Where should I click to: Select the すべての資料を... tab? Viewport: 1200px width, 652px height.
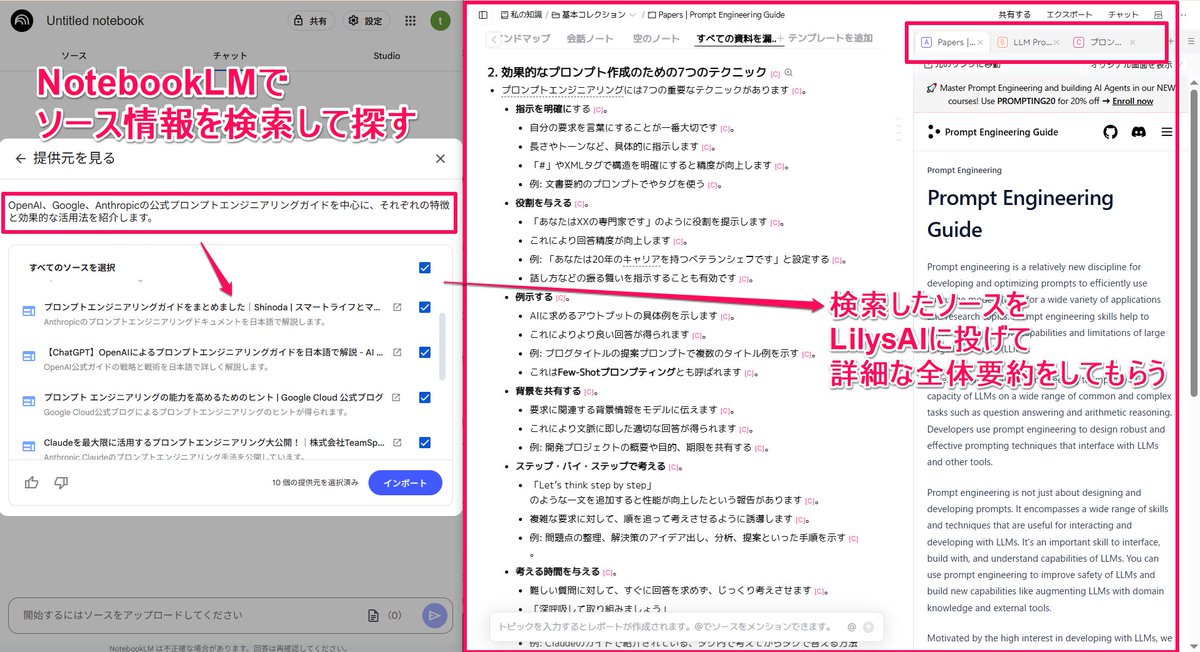point(739,39)
